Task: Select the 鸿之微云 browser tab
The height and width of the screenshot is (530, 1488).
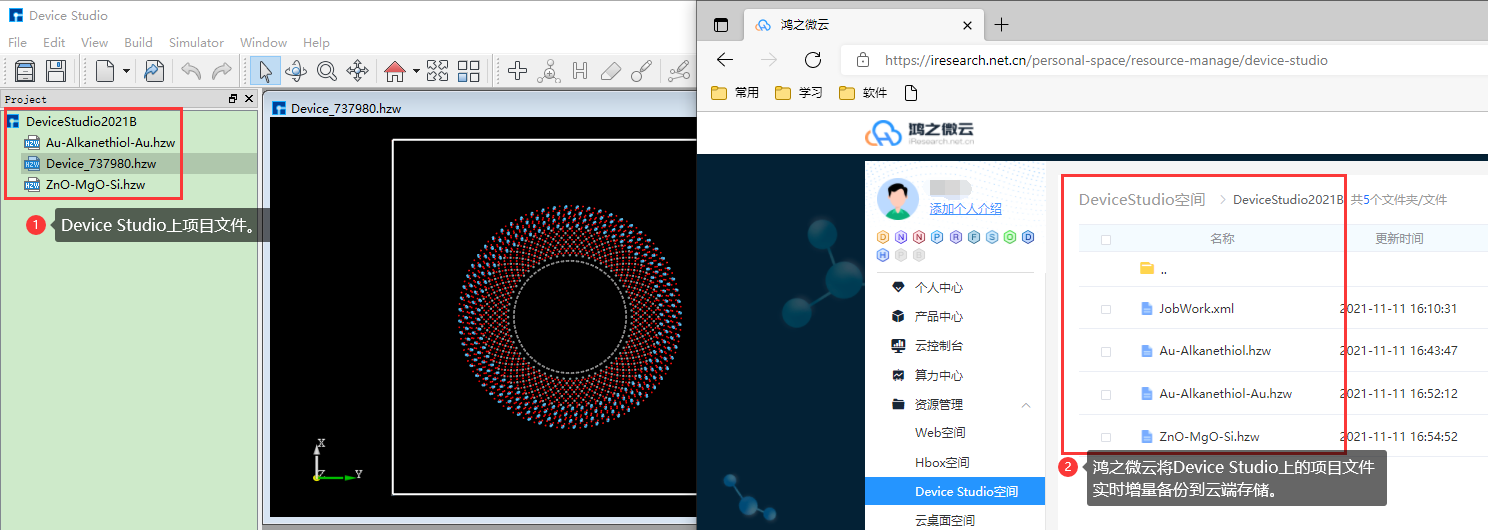Action: coord(863,25)
